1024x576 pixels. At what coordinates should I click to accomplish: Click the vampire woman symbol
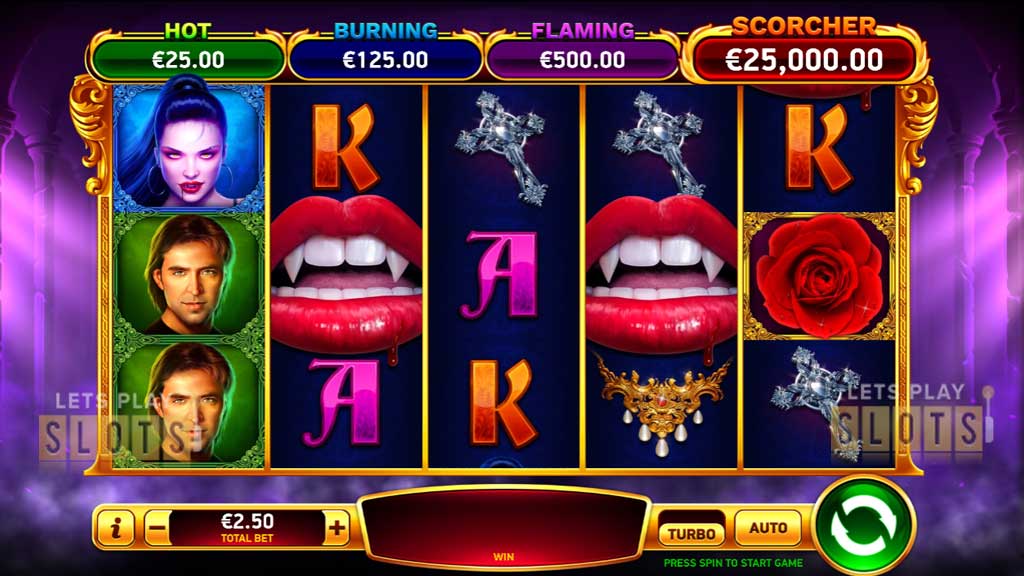(x=189, y=145)
